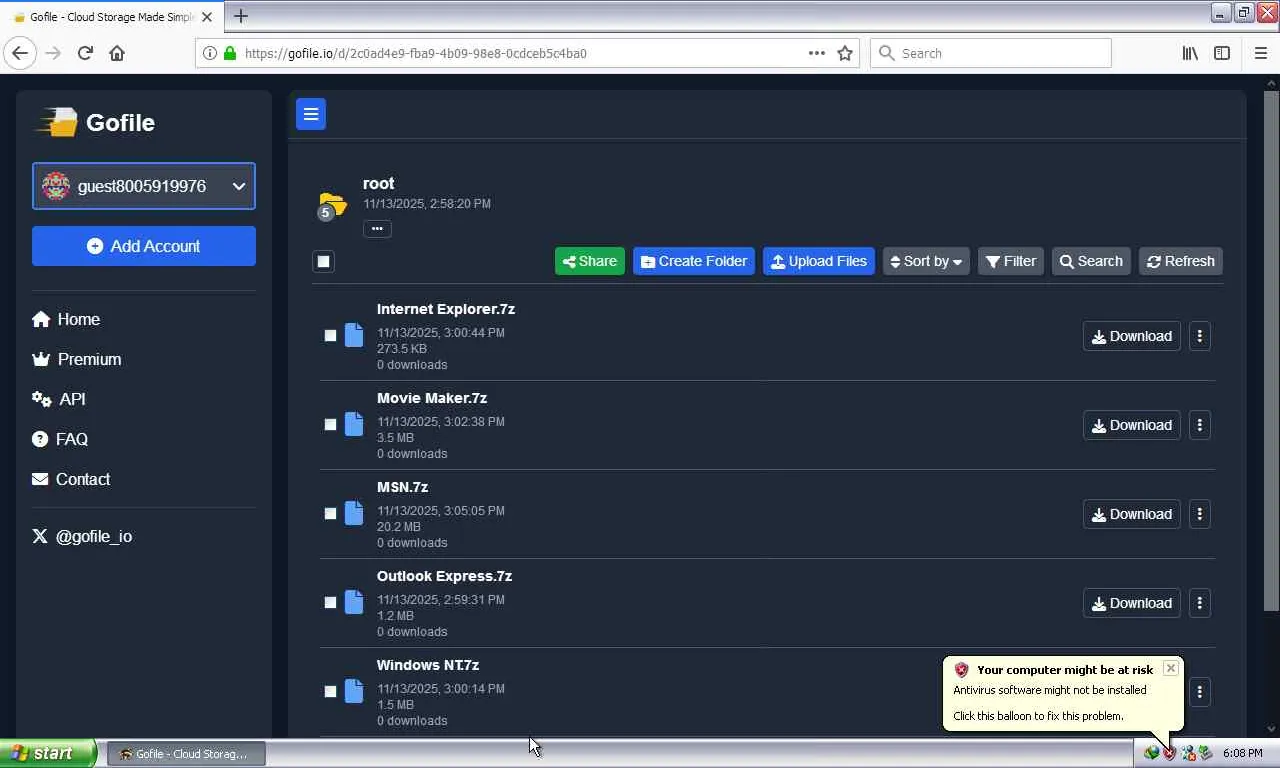1280x768 pixels.
Task: Open the Firefox hamburger menu
Action: pyautogui.click(x=1260, y=53)
